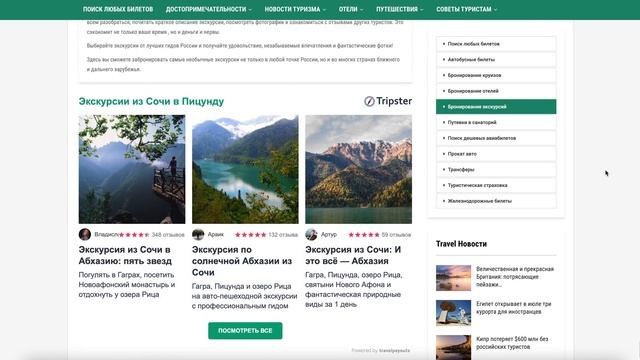Click guide Артур's avatar

pyautogui.click(x=311, y=234)
